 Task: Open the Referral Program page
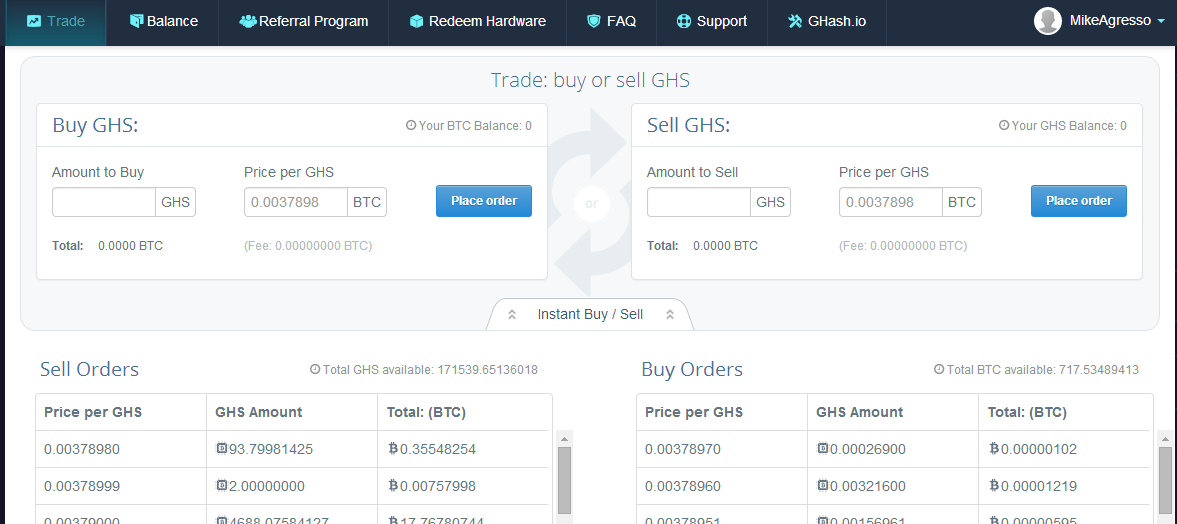click(x=304, y=22)
